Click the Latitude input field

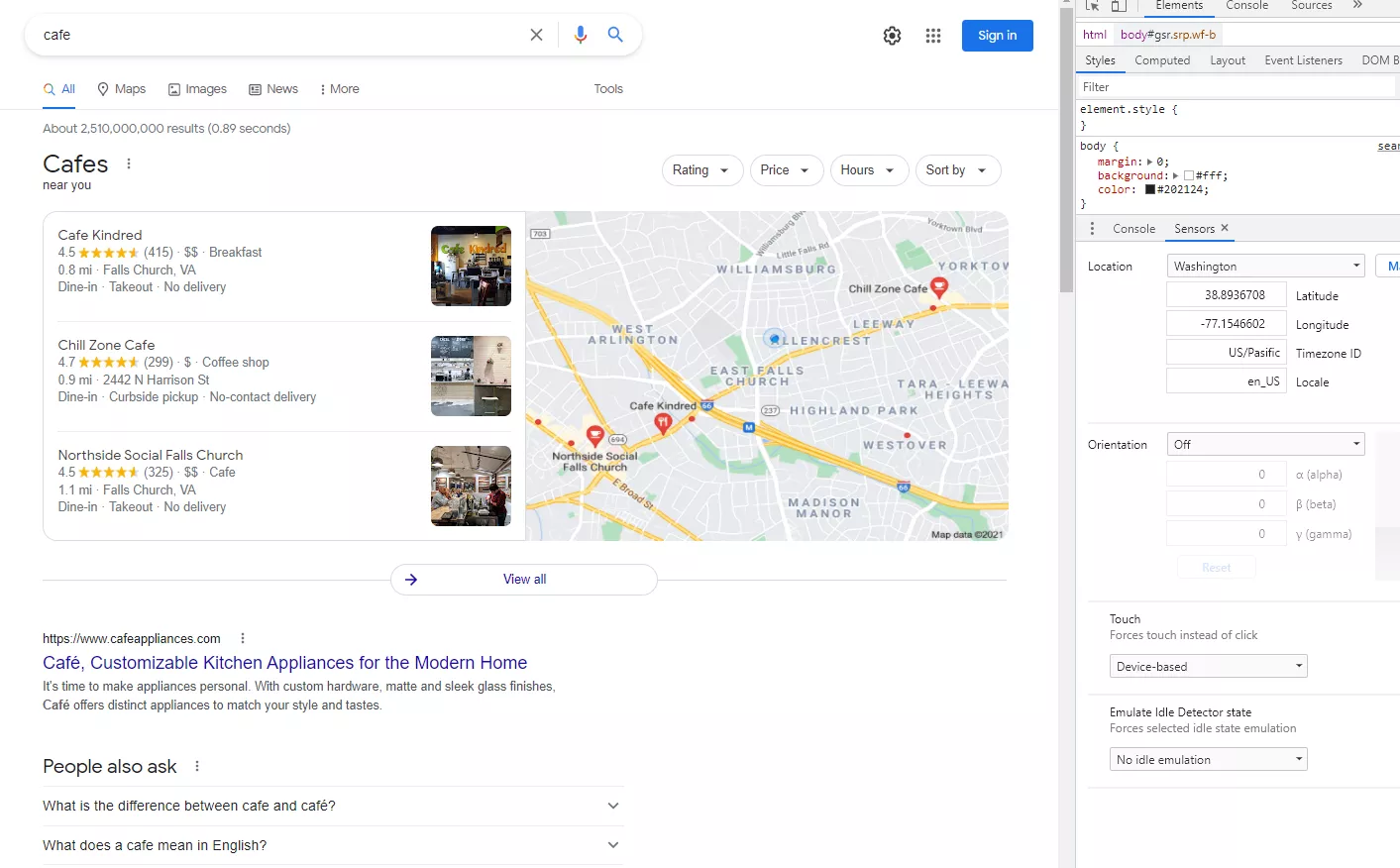click(1227, 295)
